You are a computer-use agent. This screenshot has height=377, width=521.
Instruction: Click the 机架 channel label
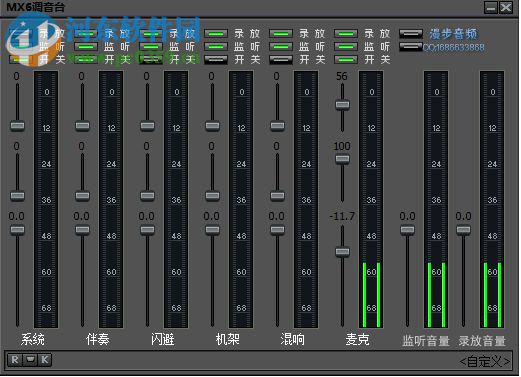pos(228,340)
